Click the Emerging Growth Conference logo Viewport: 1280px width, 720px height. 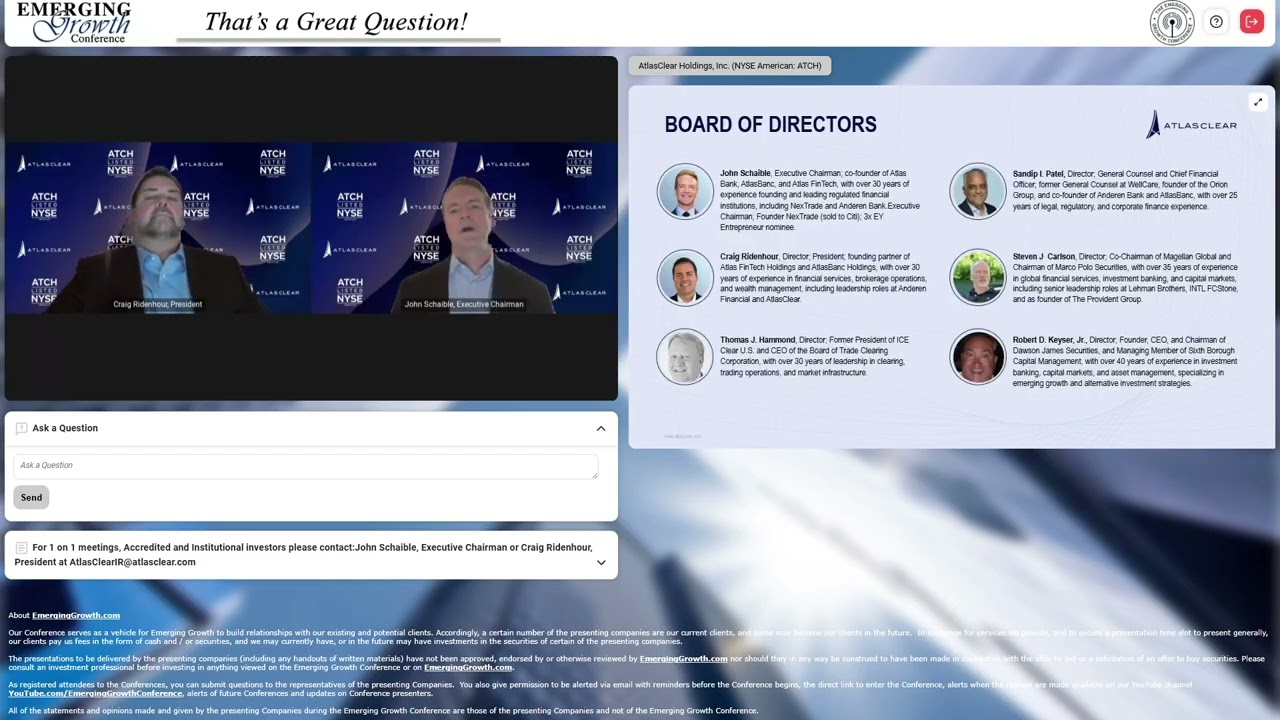[74, 22]
